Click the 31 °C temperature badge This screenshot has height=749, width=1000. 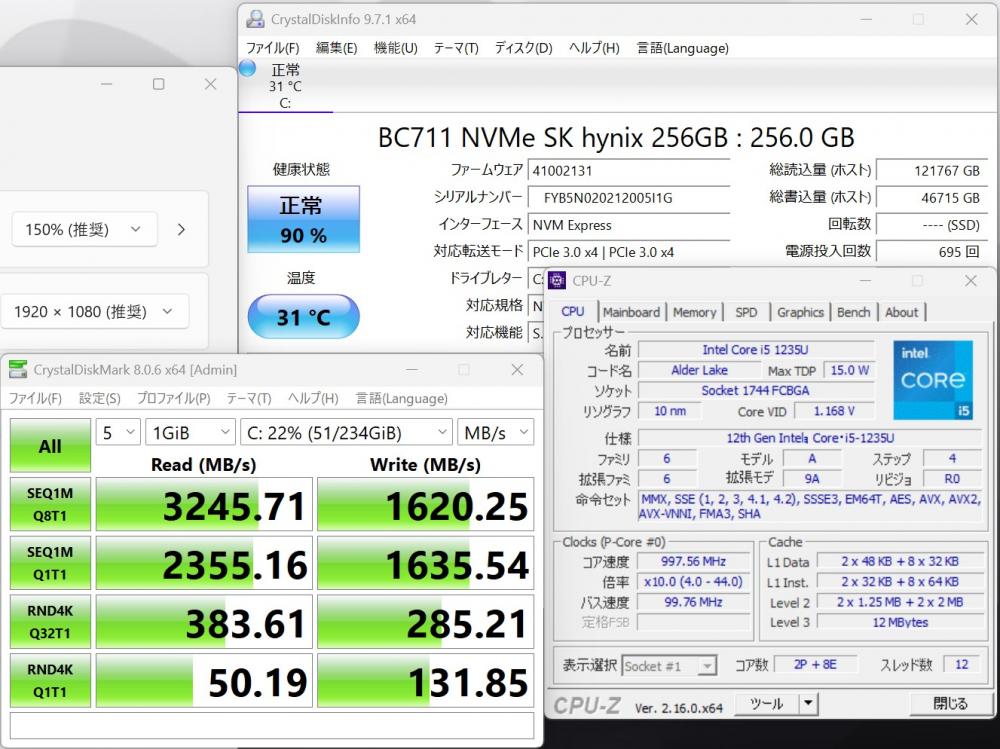point(302,317)
